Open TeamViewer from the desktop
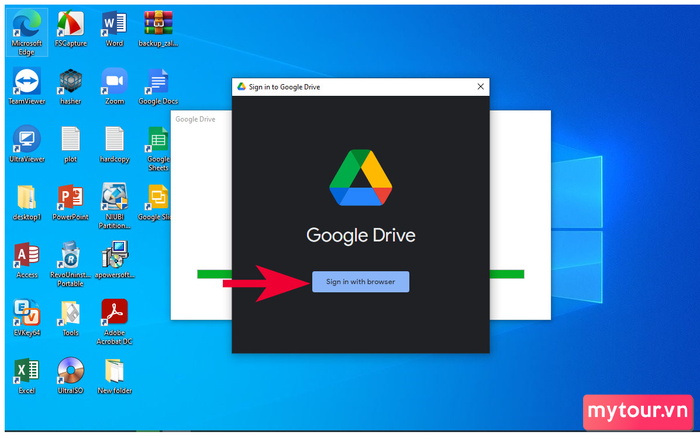Viewport: 700px width, 439px height. click(x=27, y=87)
